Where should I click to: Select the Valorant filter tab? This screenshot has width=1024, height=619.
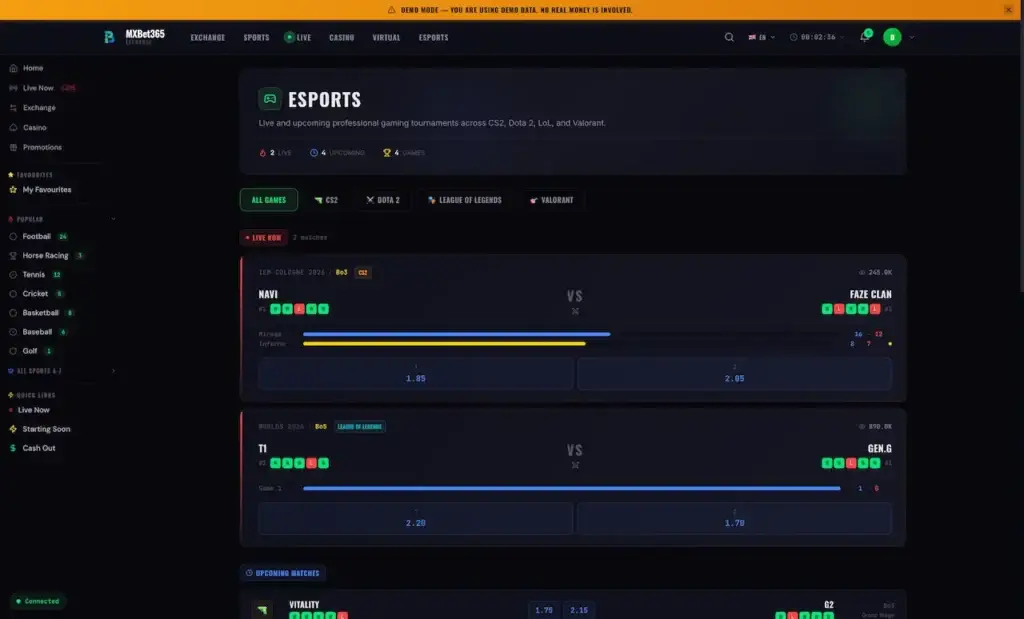click(552, 200)
